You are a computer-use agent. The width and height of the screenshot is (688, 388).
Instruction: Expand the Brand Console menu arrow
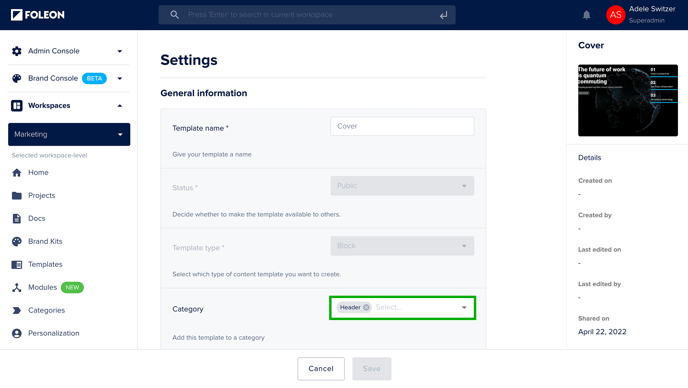120,79
